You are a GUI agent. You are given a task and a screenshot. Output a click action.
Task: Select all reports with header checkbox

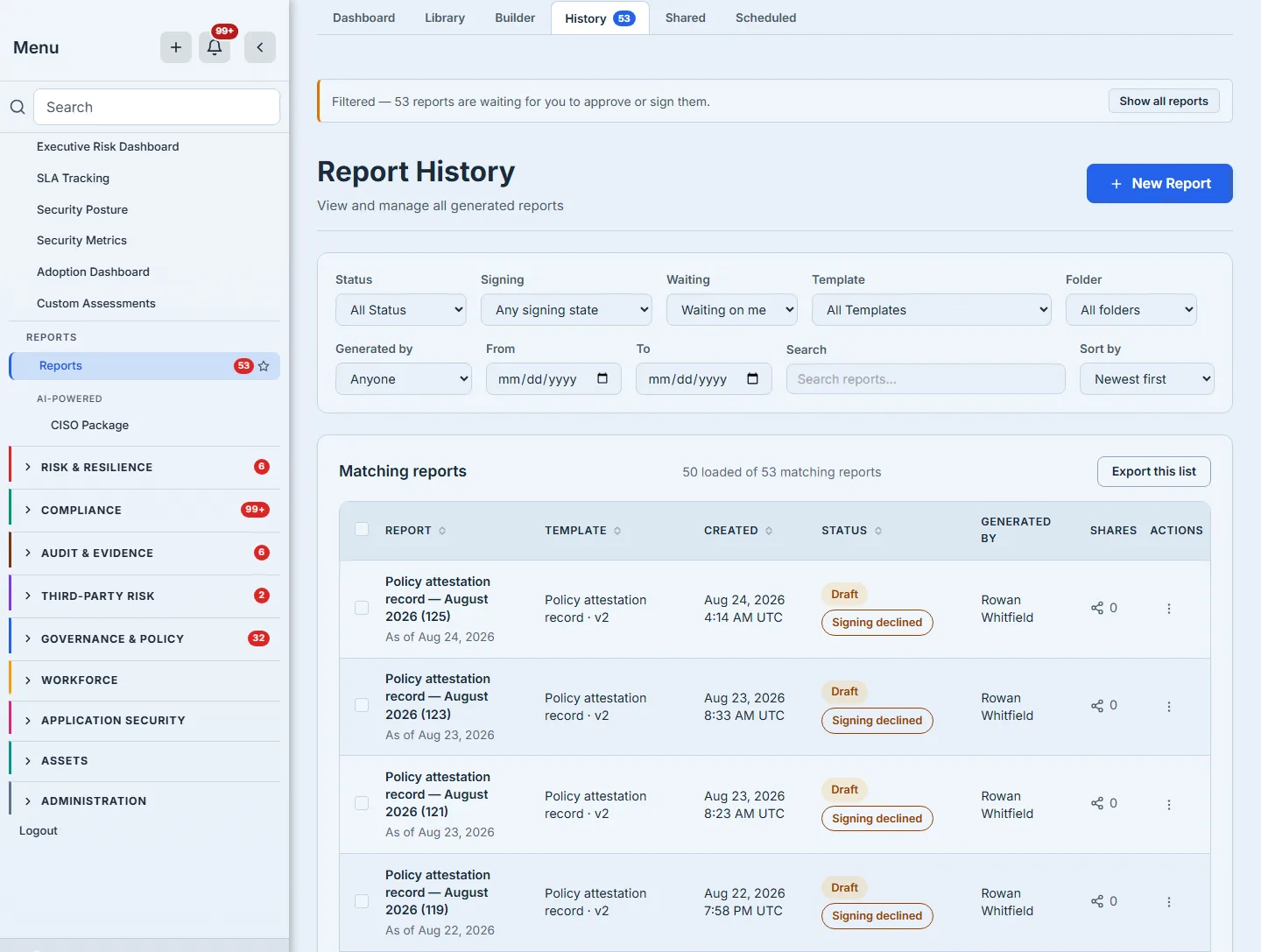(x=362, y=529)
